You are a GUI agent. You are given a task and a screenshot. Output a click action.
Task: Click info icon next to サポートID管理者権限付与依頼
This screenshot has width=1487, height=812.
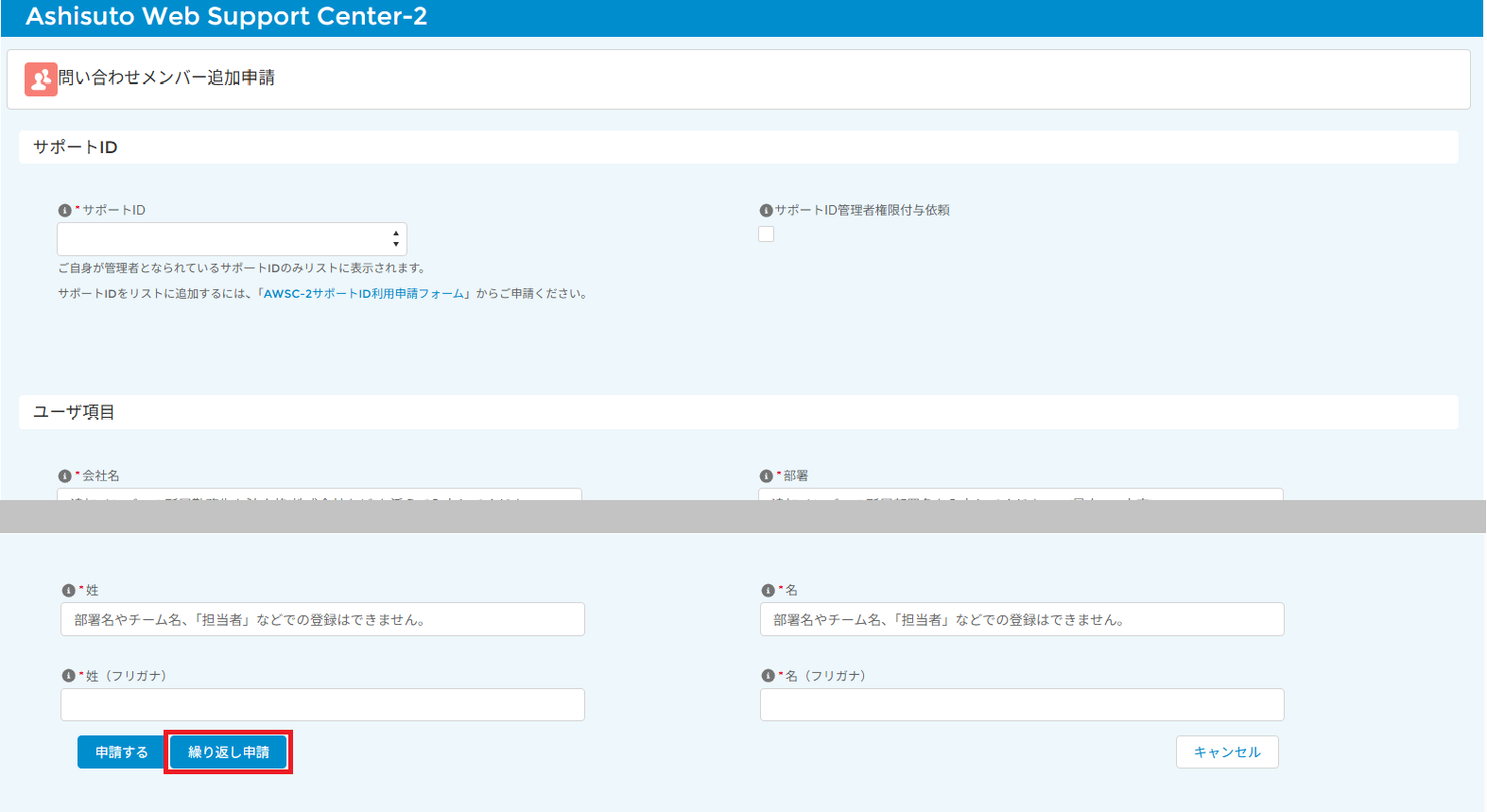766,211
